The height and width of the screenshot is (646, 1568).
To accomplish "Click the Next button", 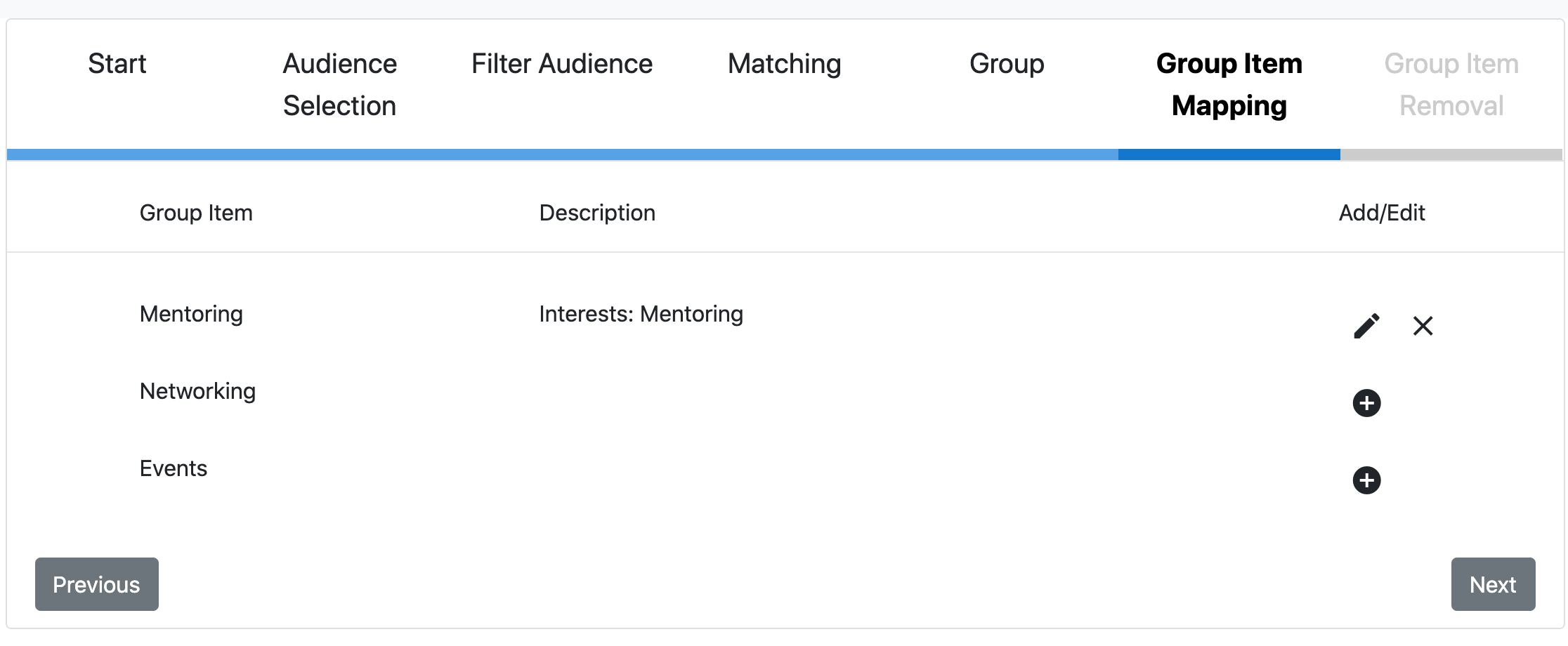I will pos(1493,584).
